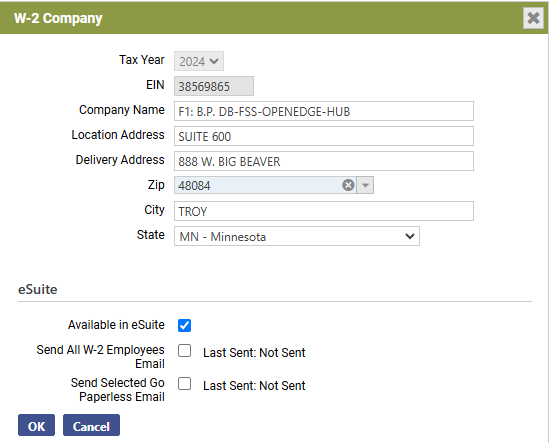The width and height of the screenshot is (549, 443).
Task: Click the City field containing TROY
Action: coord(324,211)
